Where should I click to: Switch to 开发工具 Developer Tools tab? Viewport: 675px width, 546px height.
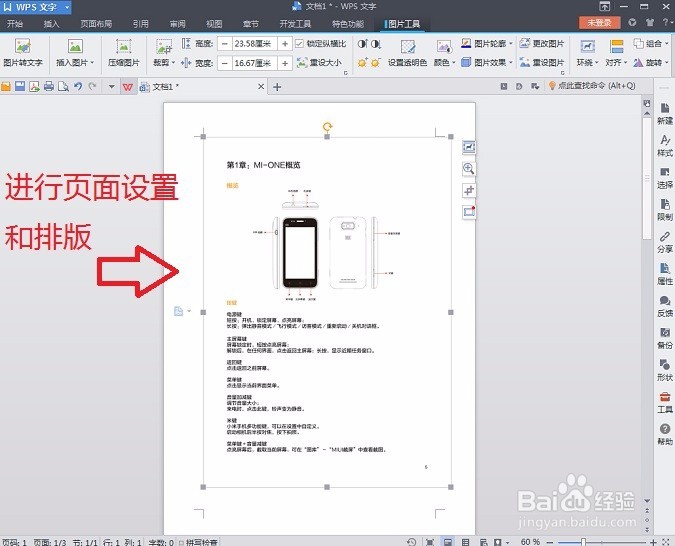pos(295,24)
